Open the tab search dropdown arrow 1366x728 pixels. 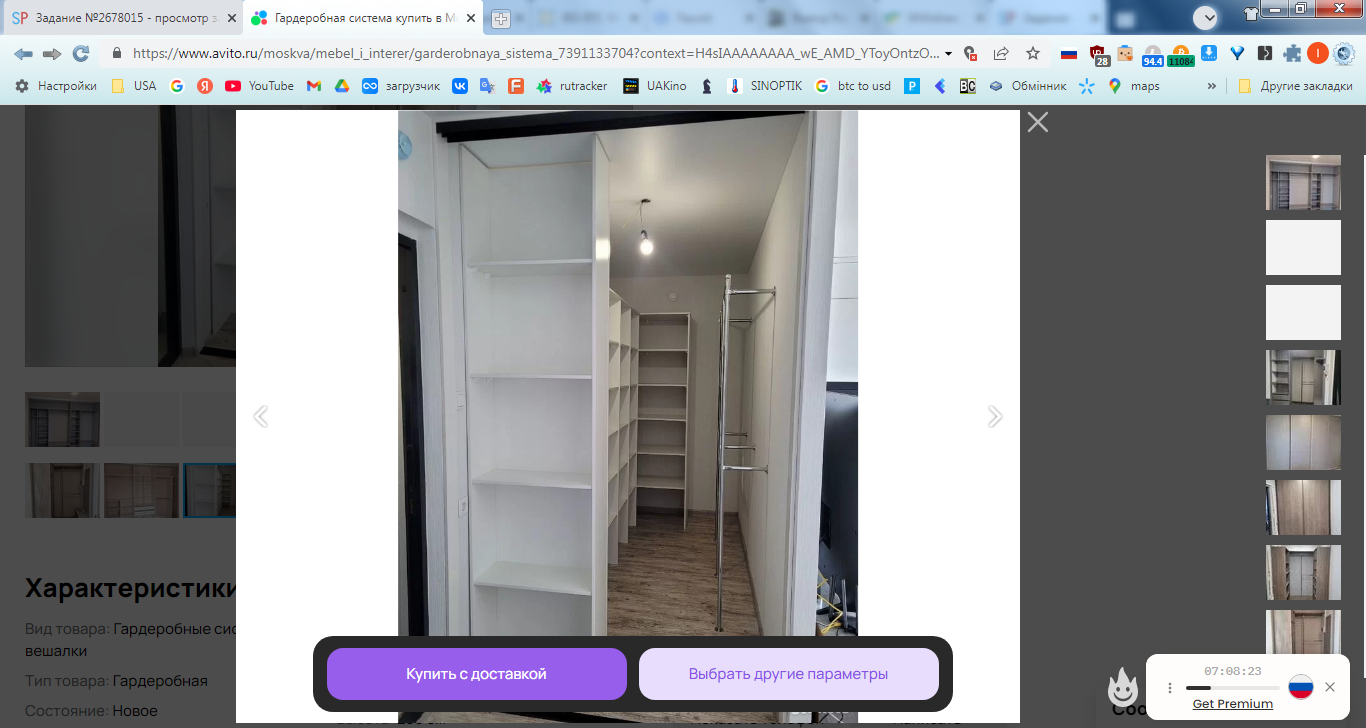point(1205,17)
